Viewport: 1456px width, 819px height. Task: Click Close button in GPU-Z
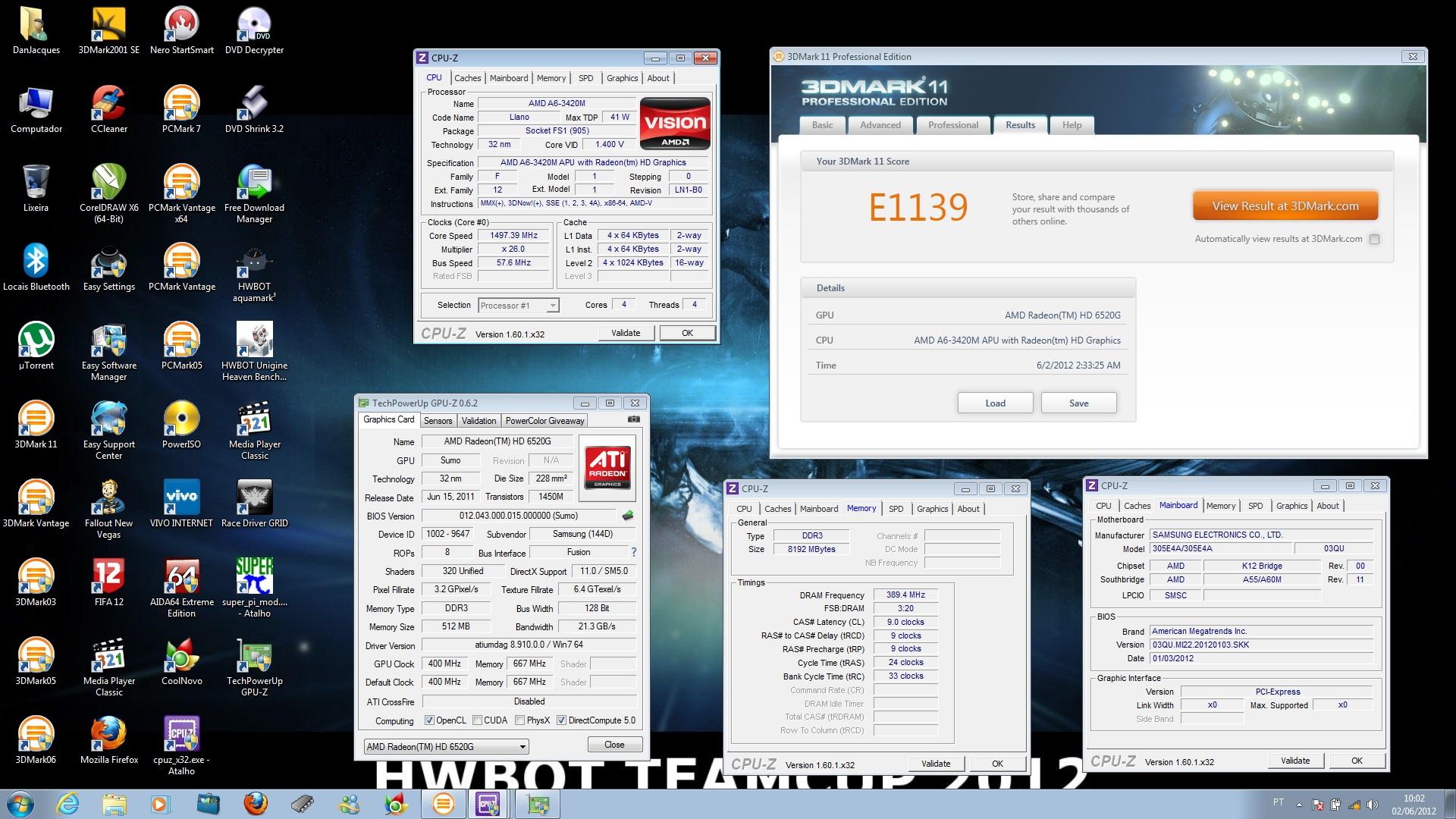point(614,745)
